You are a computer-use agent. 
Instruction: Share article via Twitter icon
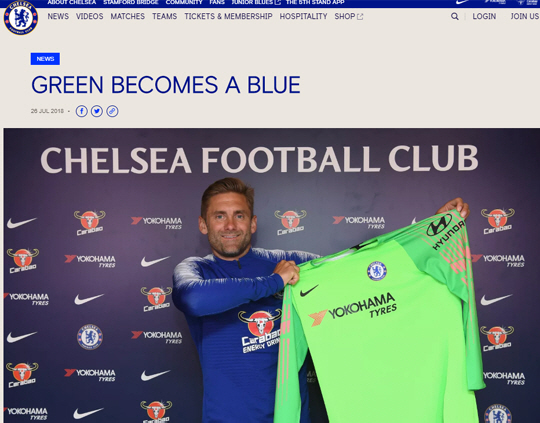(x=97, y=111)
